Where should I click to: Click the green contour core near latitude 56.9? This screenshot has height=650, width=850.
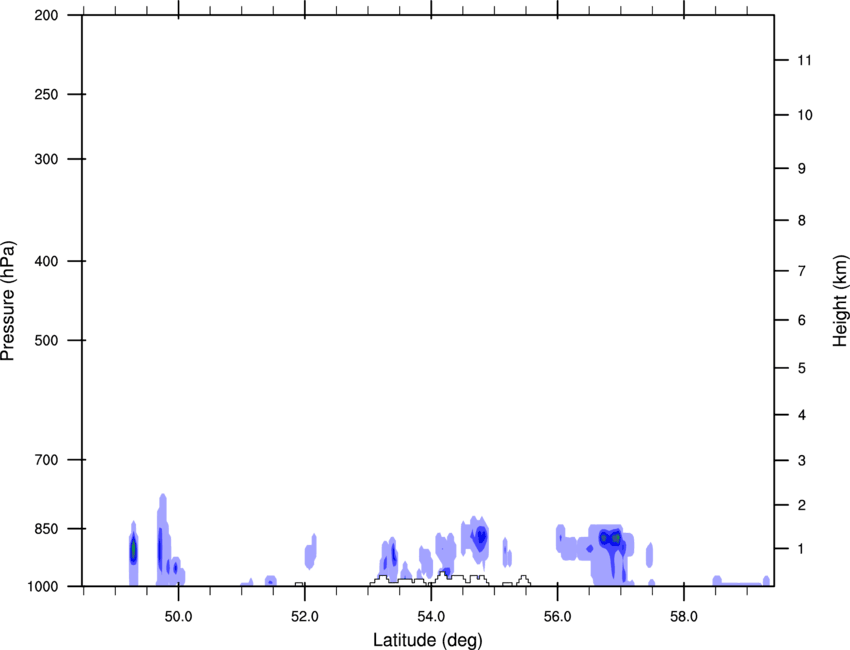click(x=615, y=538)
